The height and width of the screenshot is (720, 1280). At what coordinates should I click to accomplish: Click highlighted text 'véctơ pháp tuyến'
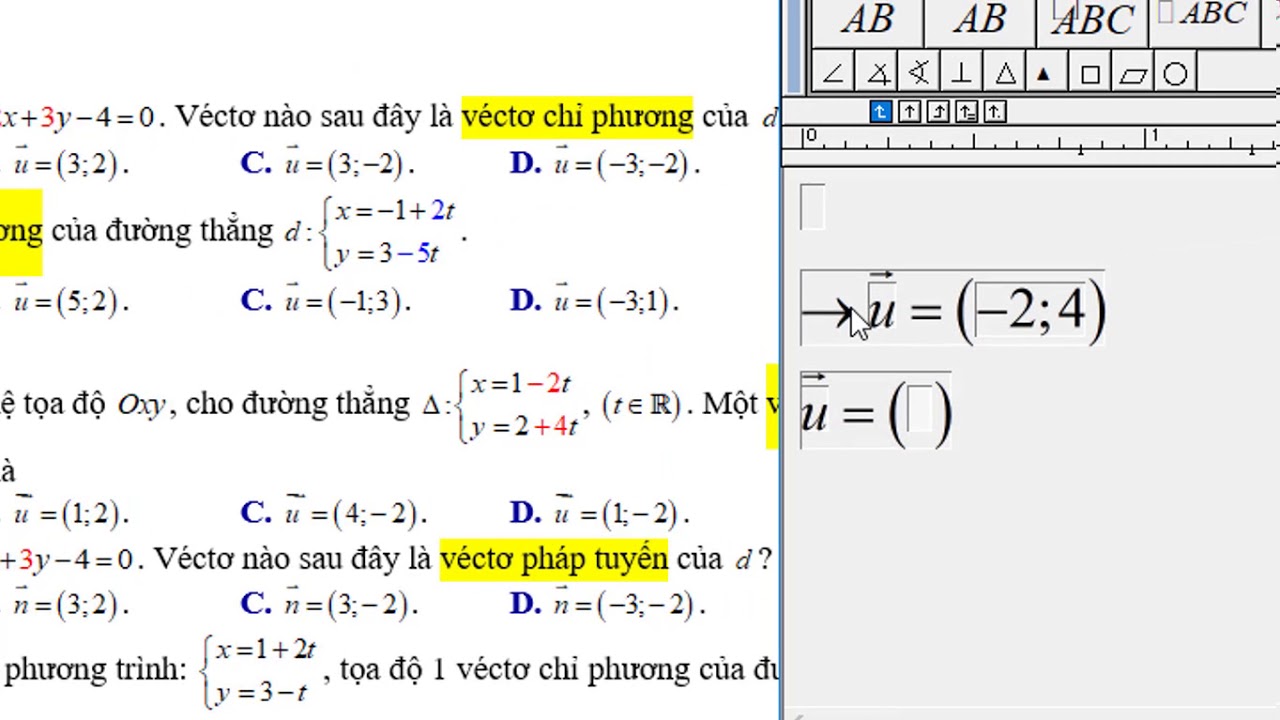(x=554, y=559)
